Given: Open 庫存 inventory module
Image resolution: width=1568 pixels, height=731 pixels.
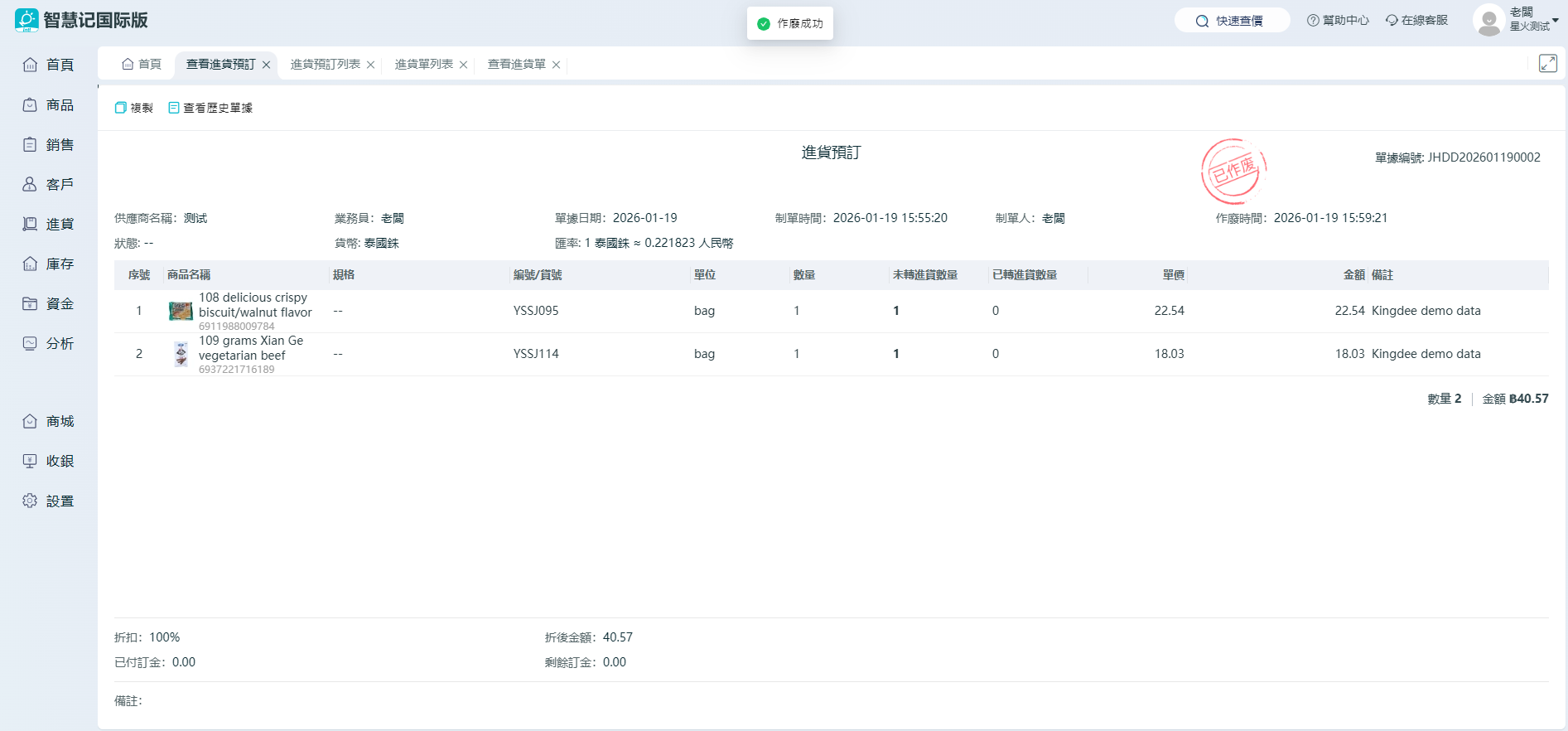Looking at the screenshot, I should [x=49, y=264].
